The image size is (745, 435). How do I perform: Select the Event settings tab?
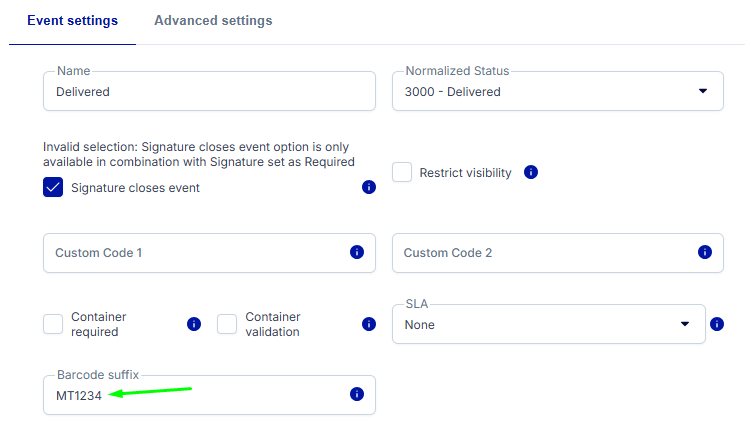72,21
